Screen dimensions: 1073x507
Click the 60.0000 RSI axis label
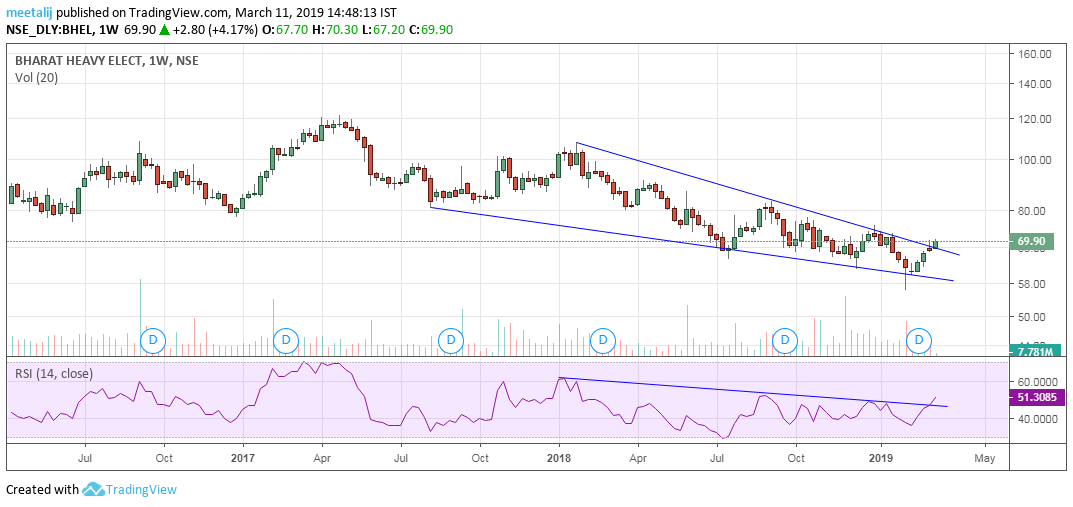click(1037, 382)
